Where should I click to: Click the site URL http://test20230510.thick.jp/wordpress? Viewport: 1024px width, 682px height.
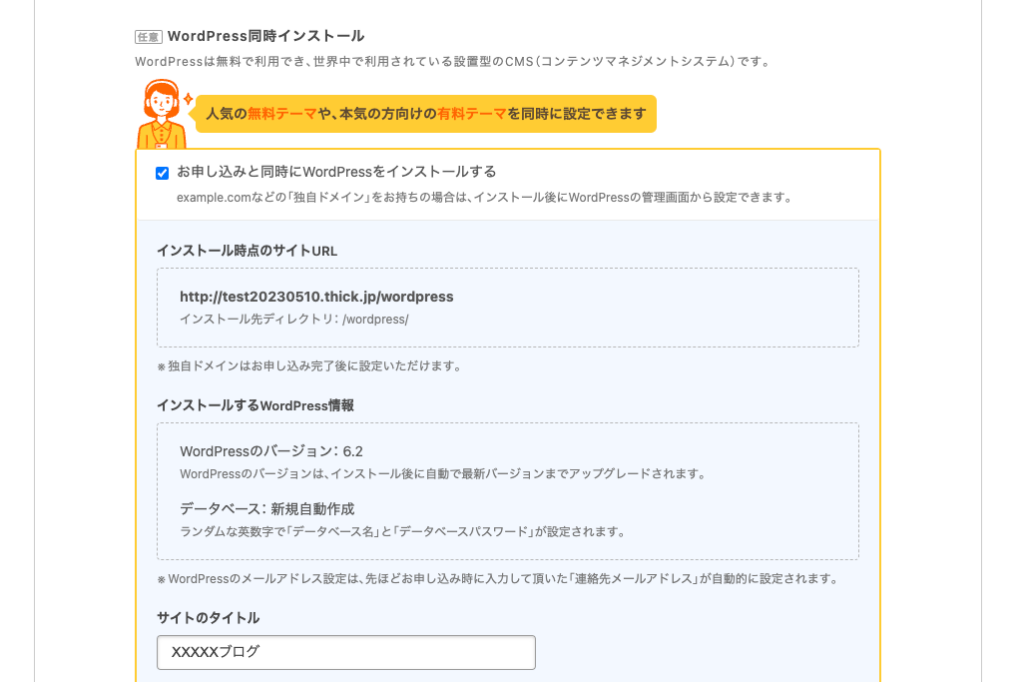[x=316, y=297]
